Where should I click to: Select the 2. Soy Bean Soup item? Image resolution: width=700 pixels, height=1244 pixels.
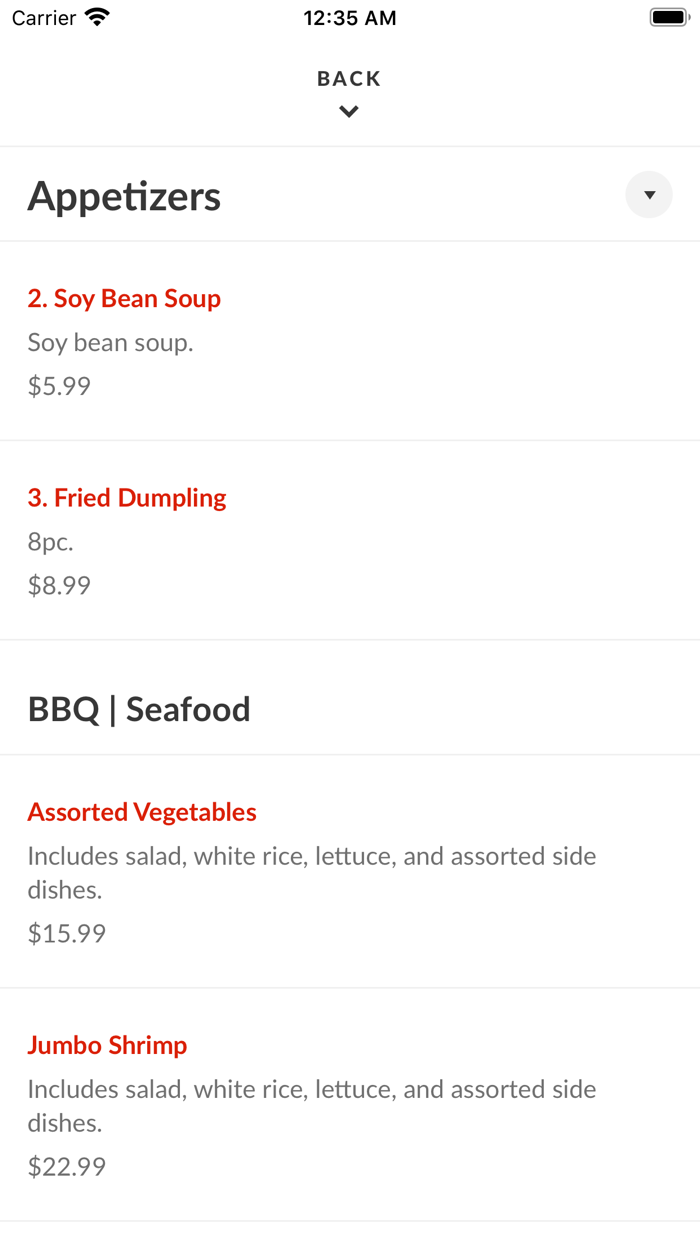pyautogui.click(x=124, y=299)
